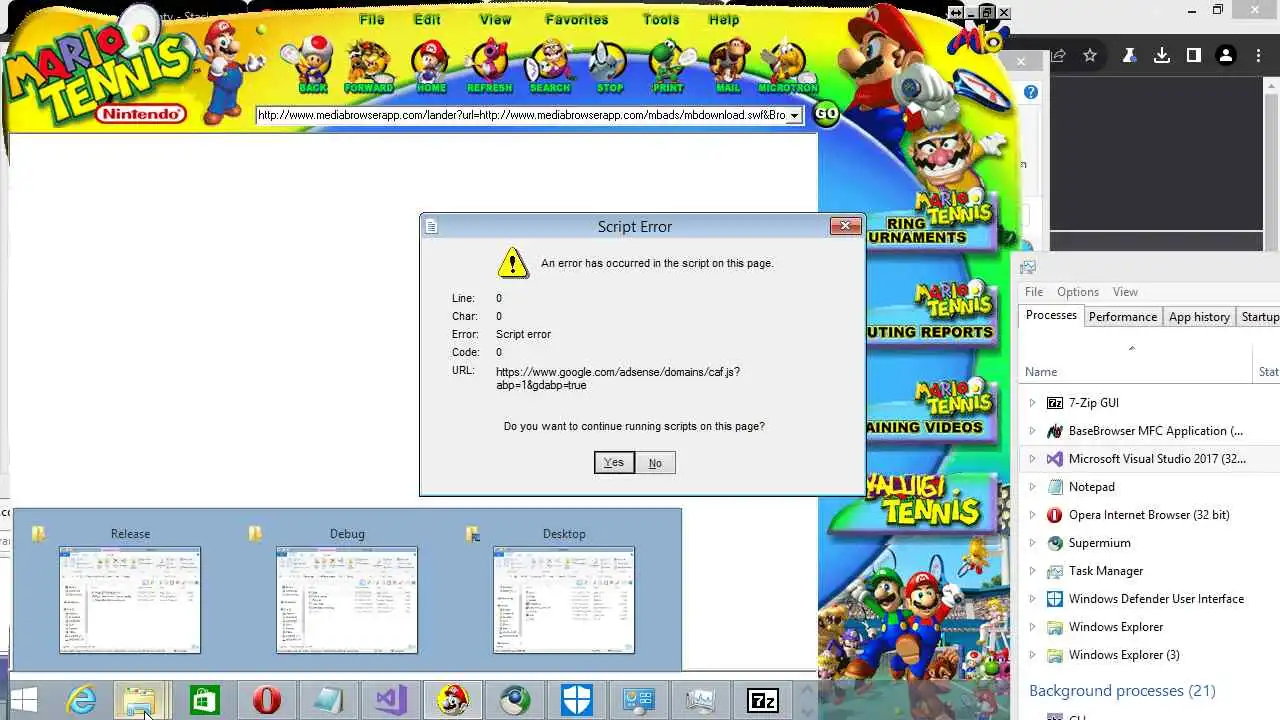Image resolution: width=1280 pixels, height=720 pixels.
Task: Expand the BaseBrowser MFC Application process
Action: point(1032,431)
